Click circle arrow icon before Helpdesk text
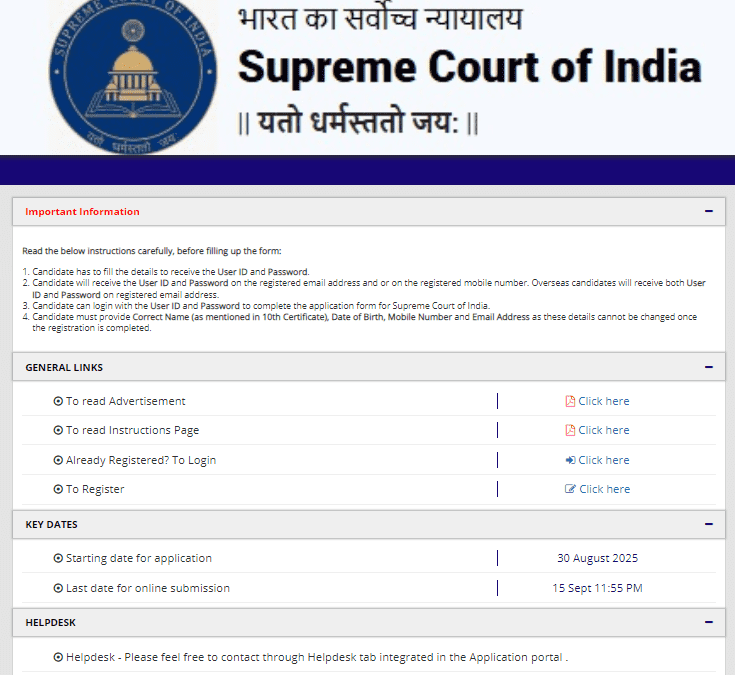Screen dimensions: 735x675 [x=58, y=657]
